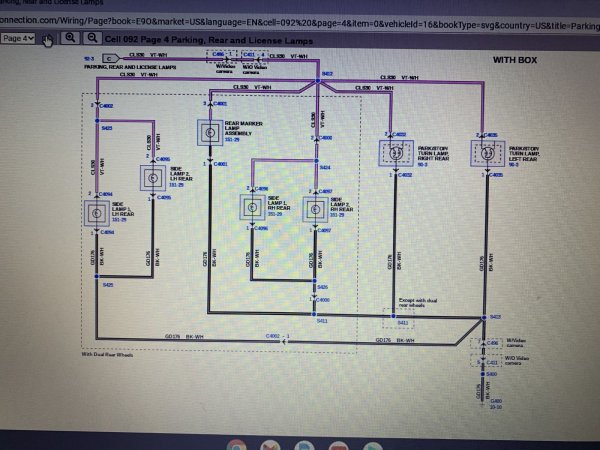Viewport: 600px width, 450px height.
Task: Click the S424 splice label
Action: (x=325, y=167)
